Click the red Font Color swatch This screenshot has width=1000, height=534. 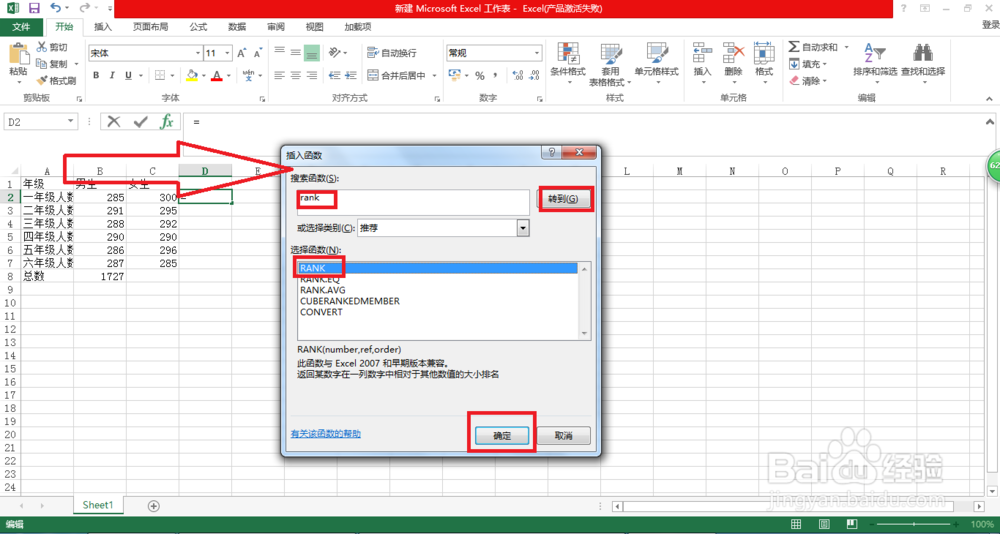(217, 75)
